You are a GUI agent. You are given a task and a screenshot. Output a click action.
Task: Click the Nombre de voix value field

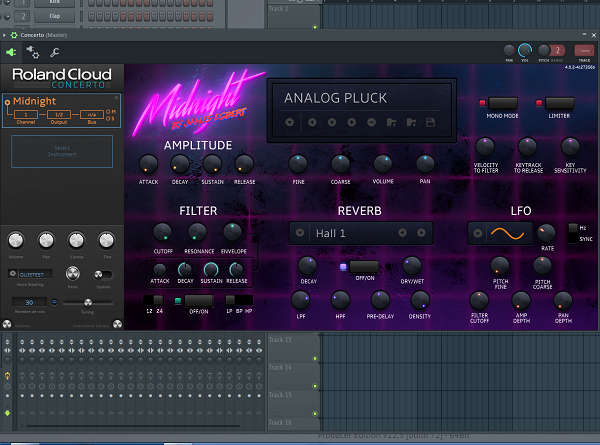[29, 302]
